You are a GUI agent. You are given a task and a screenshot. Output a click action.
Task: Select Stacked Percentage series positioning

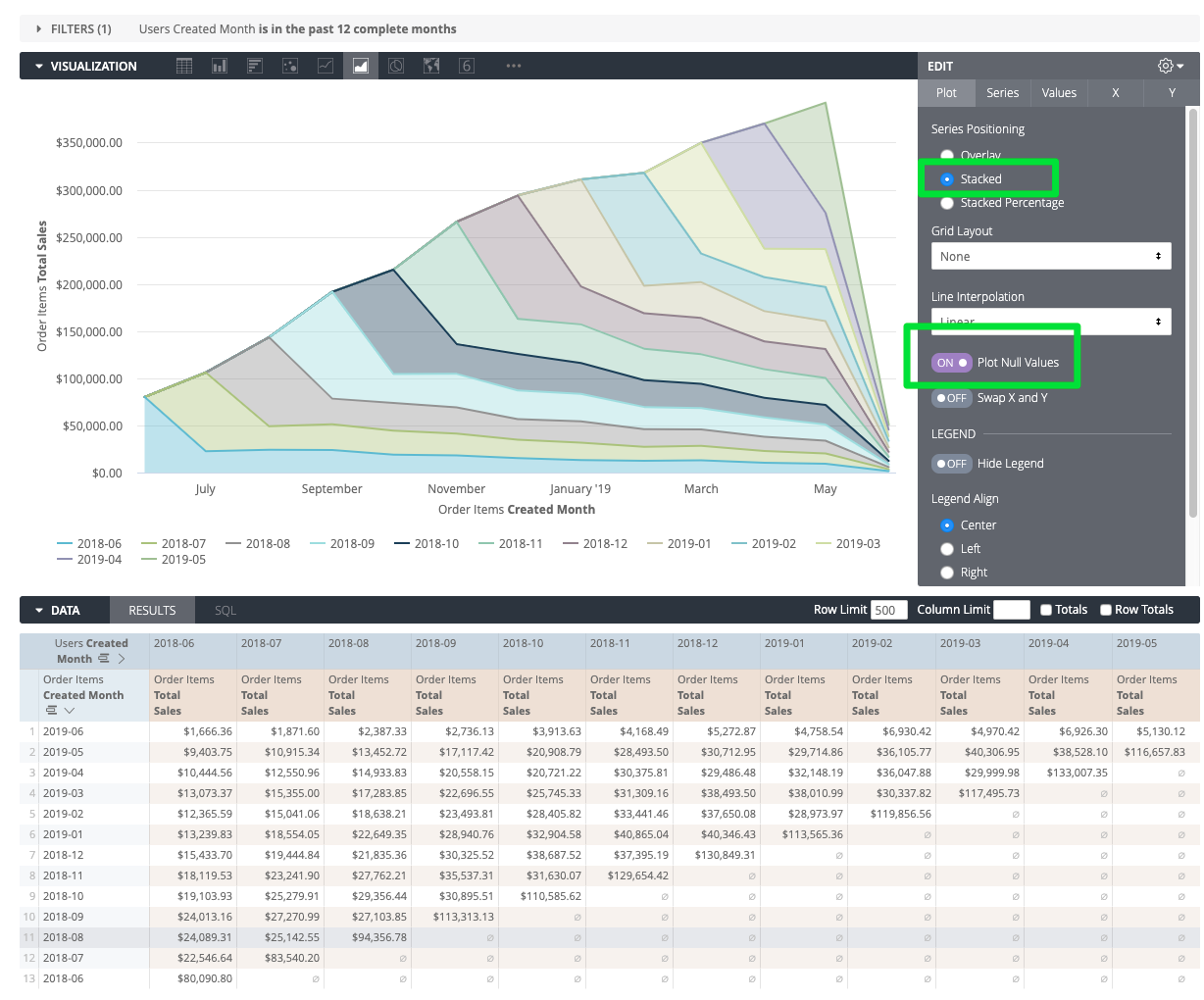pyautogui.click(x=947, y=203)
